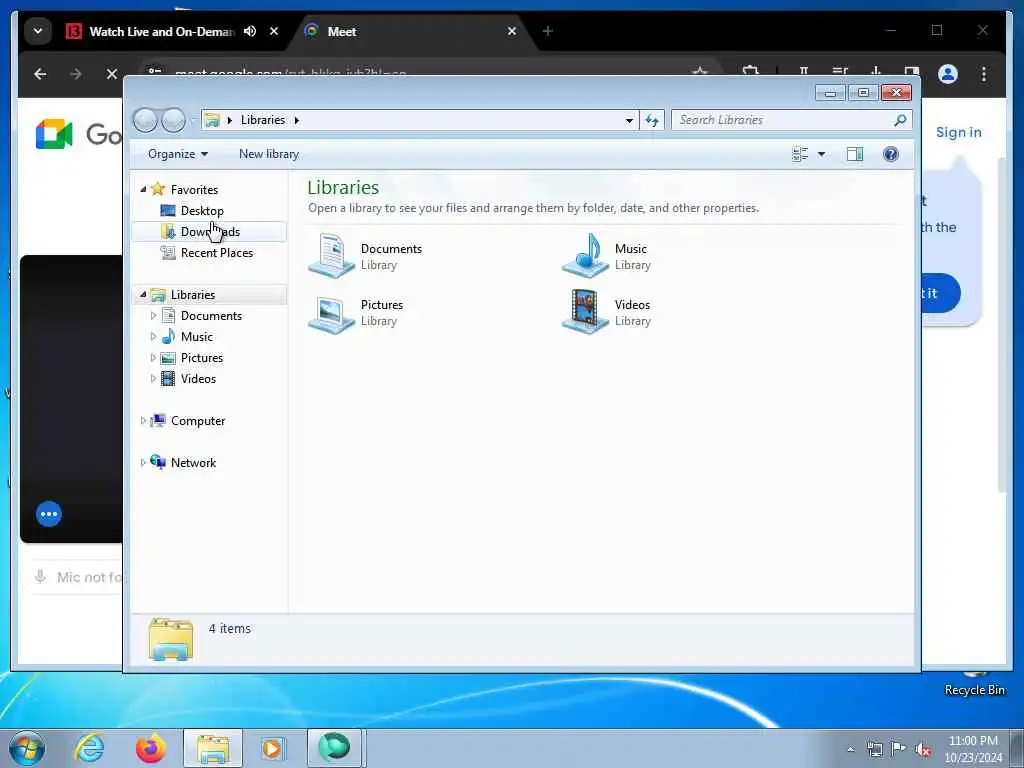Click Chrome's back arrow button
The width and height of the screenshot is (1024, 768).
[x=40, y=74]
